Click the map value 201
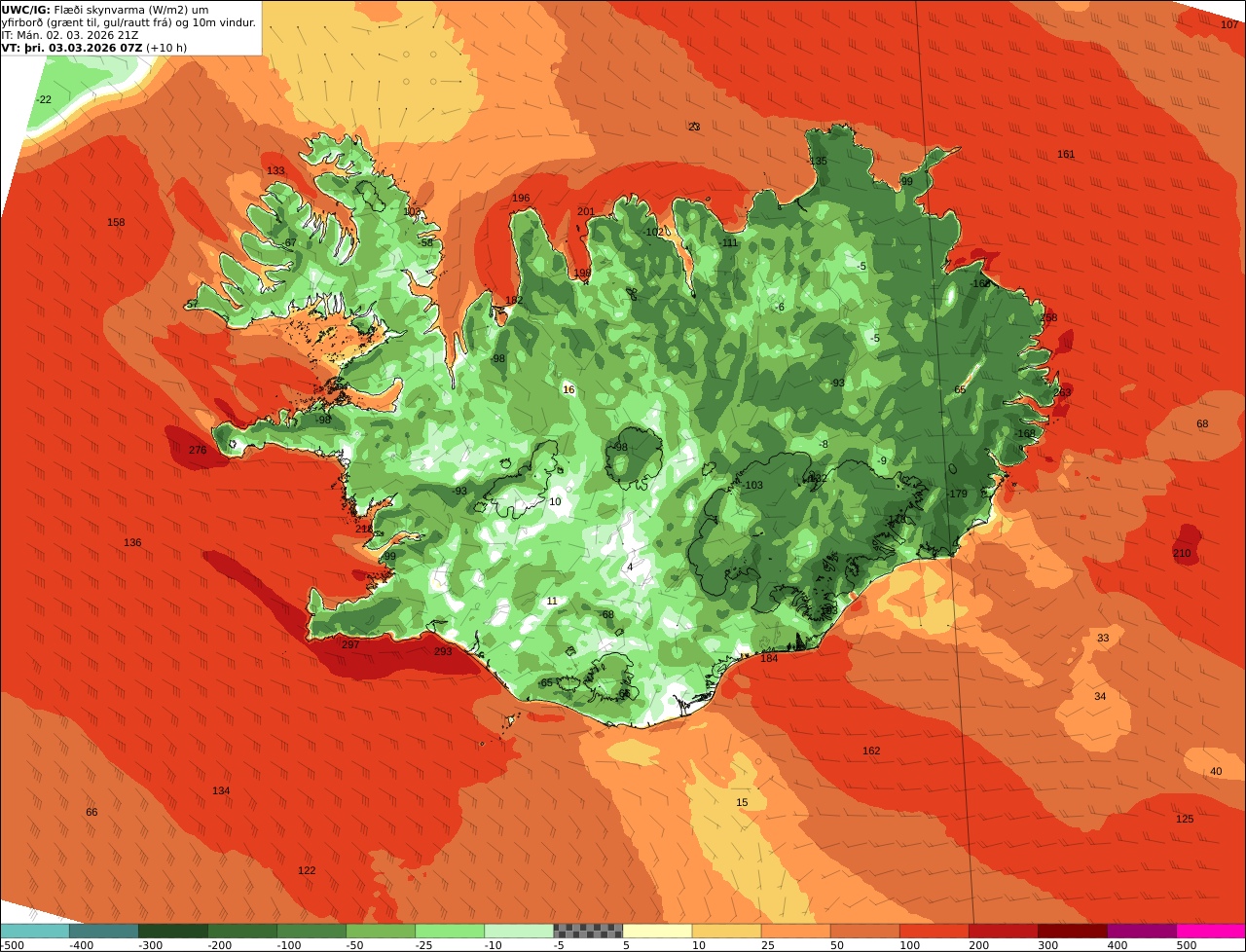 (x=585, y=211)
